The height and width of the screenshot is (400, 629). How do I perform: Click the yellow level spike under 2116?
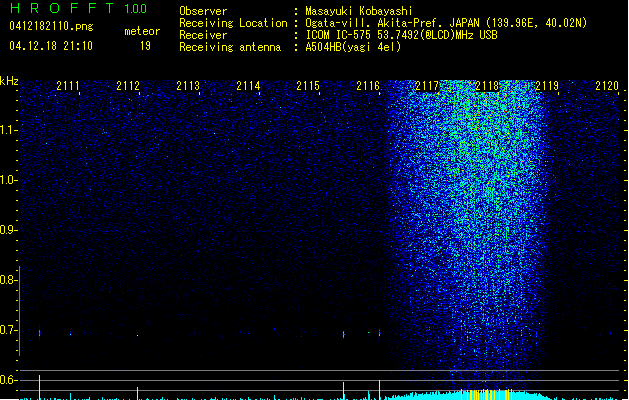(x=379, y=390)
